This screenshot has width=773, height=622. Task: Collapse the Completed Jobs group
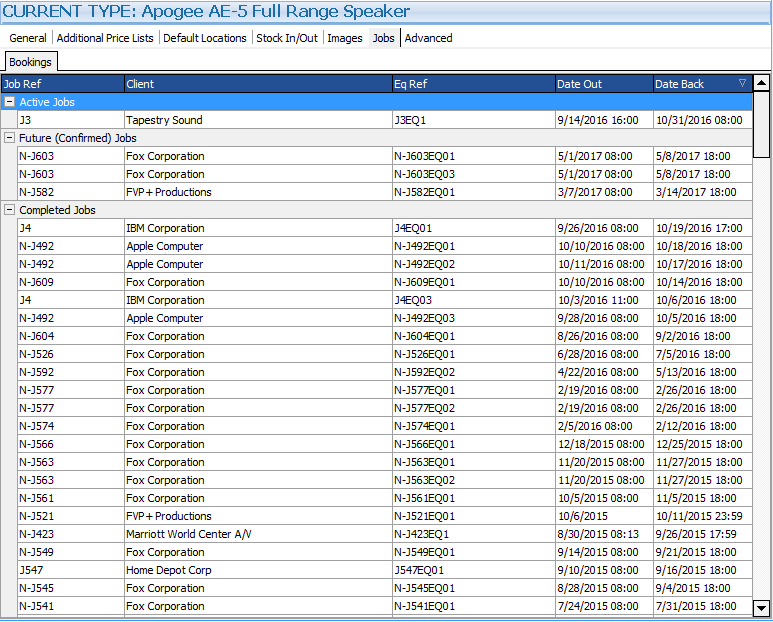tap(9, 210)
